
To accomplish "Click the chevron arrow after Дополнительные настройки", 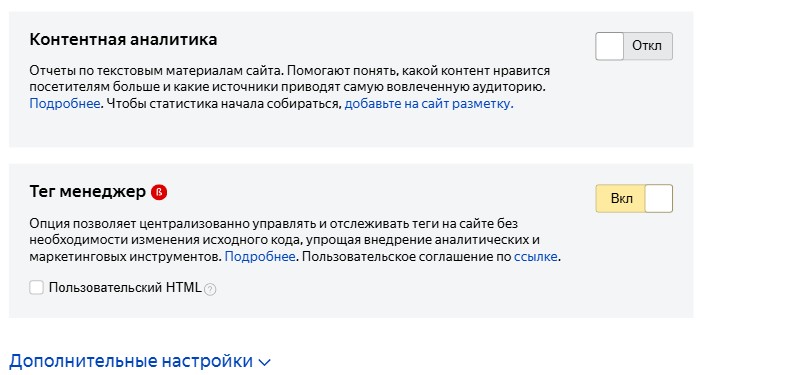I will coord(264,362).
